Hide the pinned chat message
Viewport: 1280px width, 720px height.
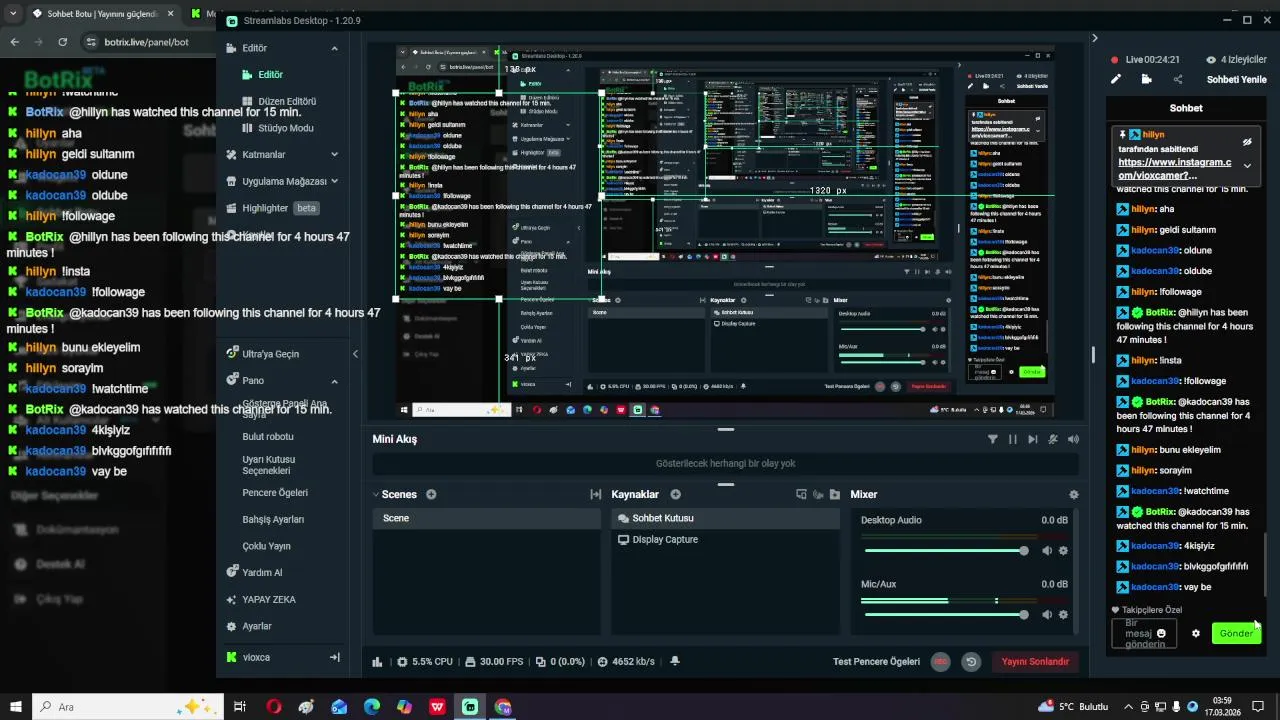pos(1247,142)
